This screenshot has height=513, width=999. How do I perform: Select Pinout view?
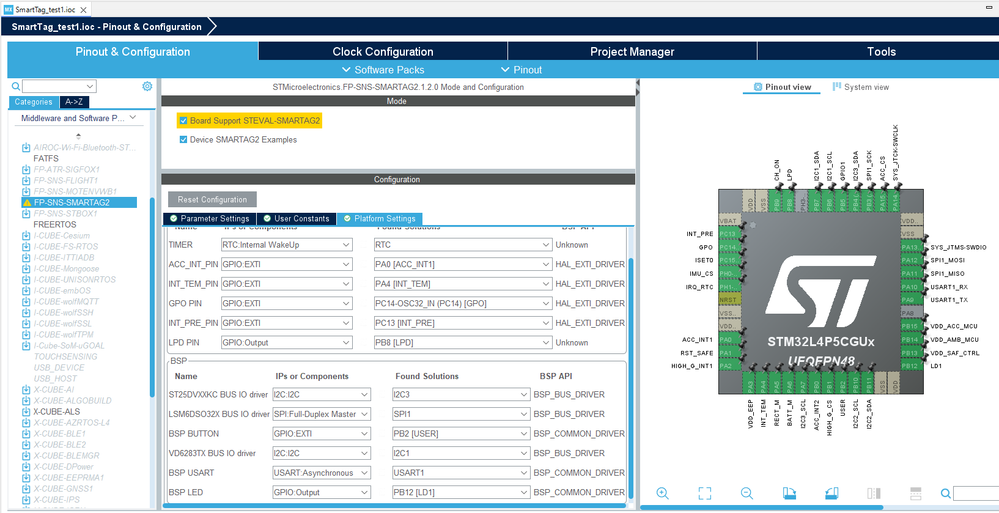[782, 87]
